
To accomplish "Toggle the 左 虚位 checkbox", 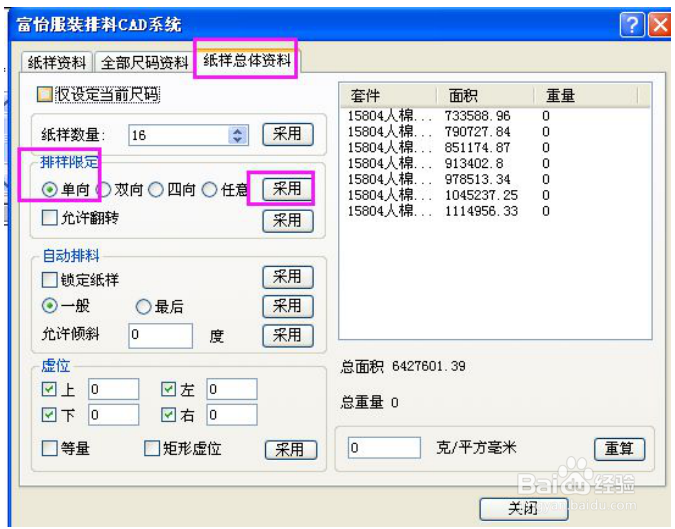I will (168, 389).
